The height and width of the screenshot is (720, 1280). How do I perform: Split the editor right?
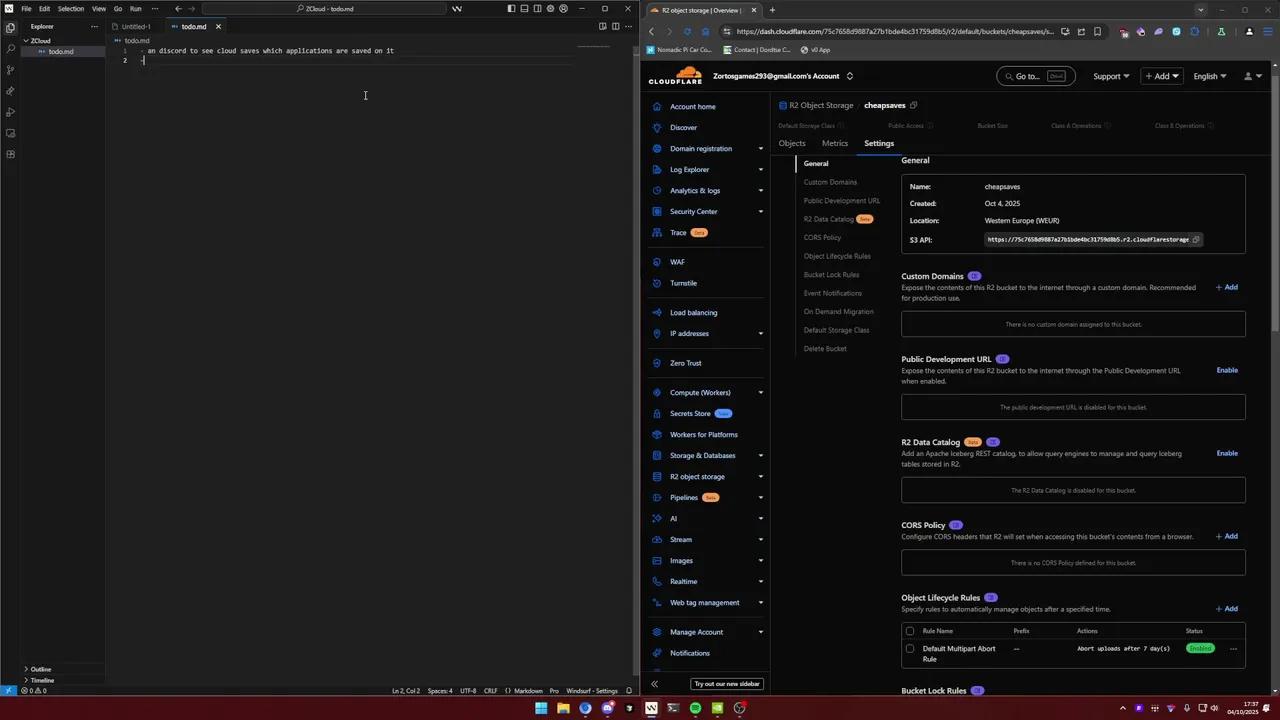coord(615,26)
